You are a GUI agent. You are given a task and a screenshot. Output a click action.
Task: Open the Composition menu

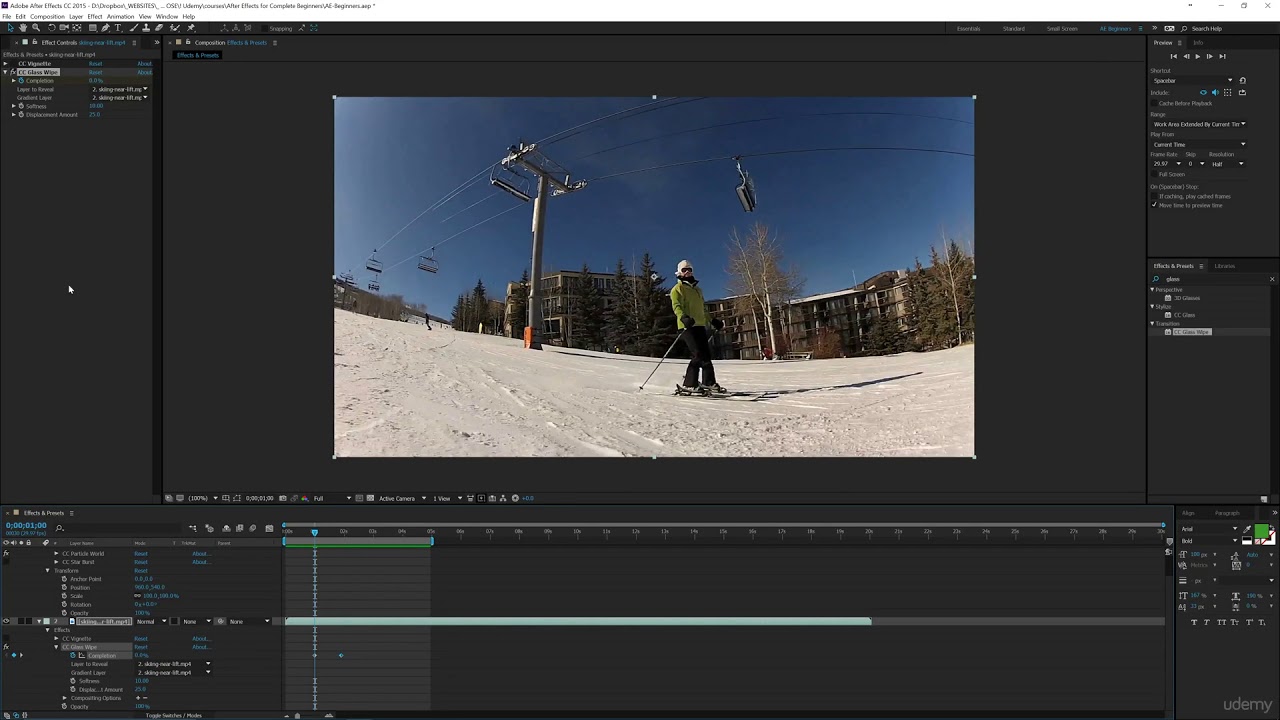click(47, 16)
